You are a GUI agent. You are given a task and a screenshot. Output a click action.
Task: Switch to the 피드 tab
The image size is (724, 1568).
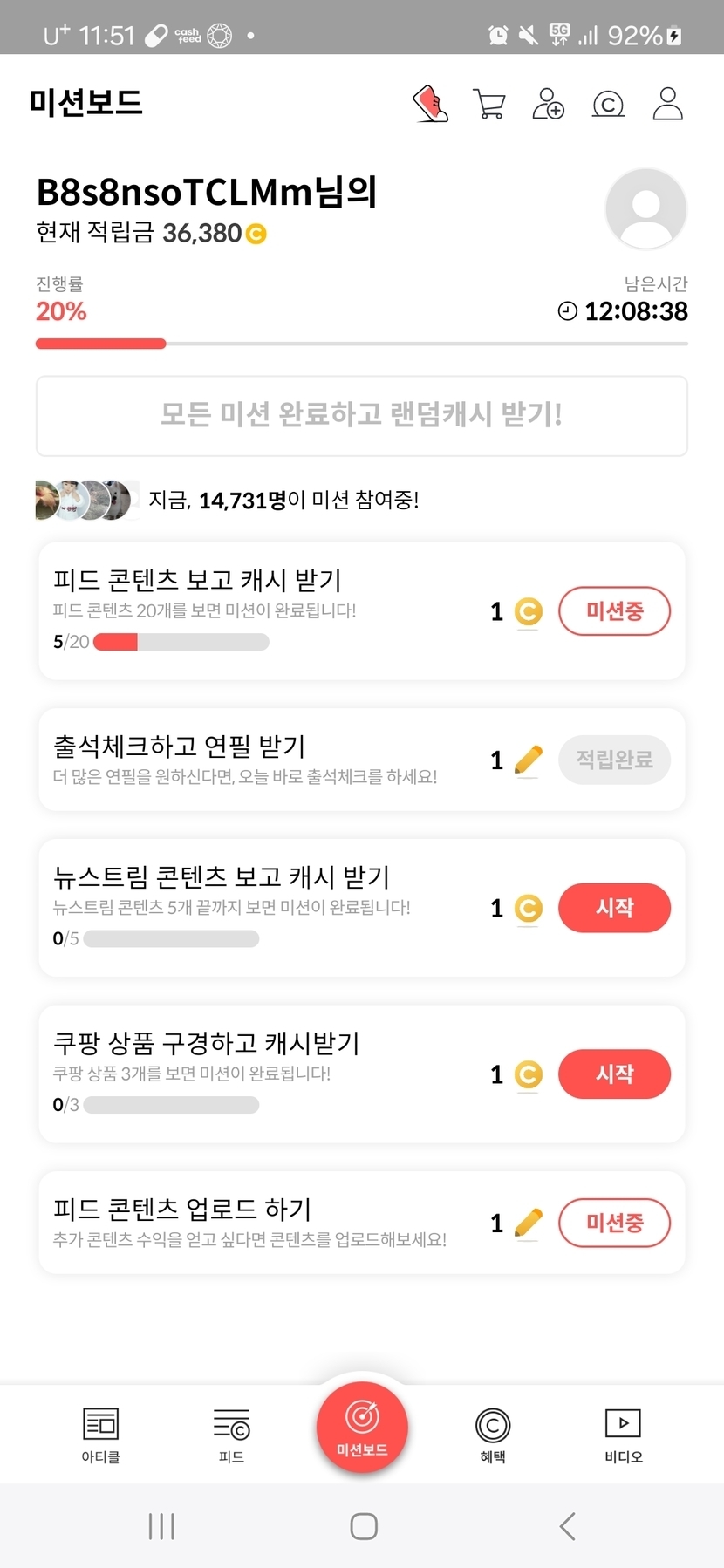[x=231, y=1435]
